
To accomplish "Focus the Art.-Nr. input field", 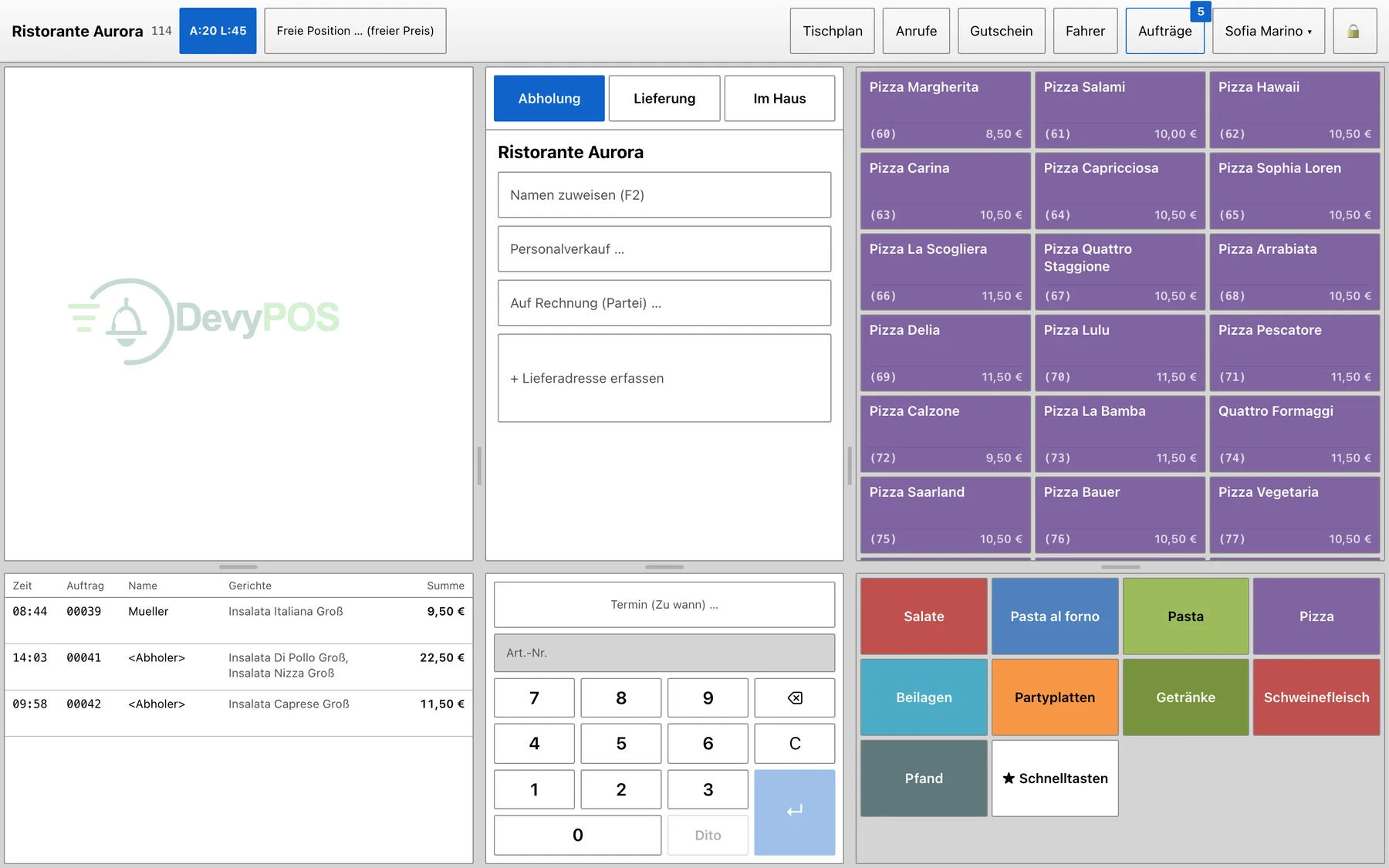I will pos(664,653).
